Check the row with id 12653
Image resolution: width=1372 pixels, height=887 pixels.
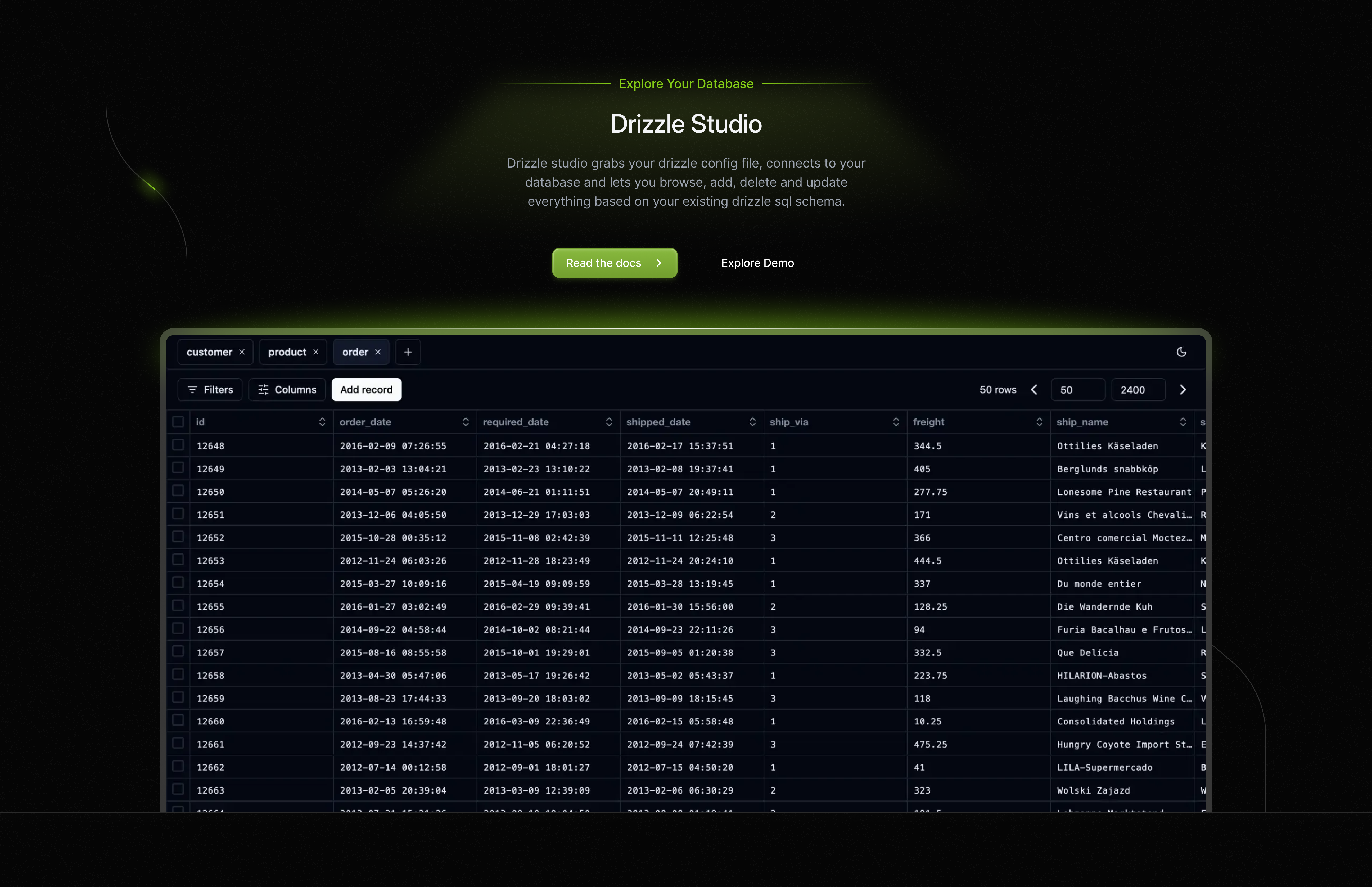pyautogui.click(x=178, y=559)
